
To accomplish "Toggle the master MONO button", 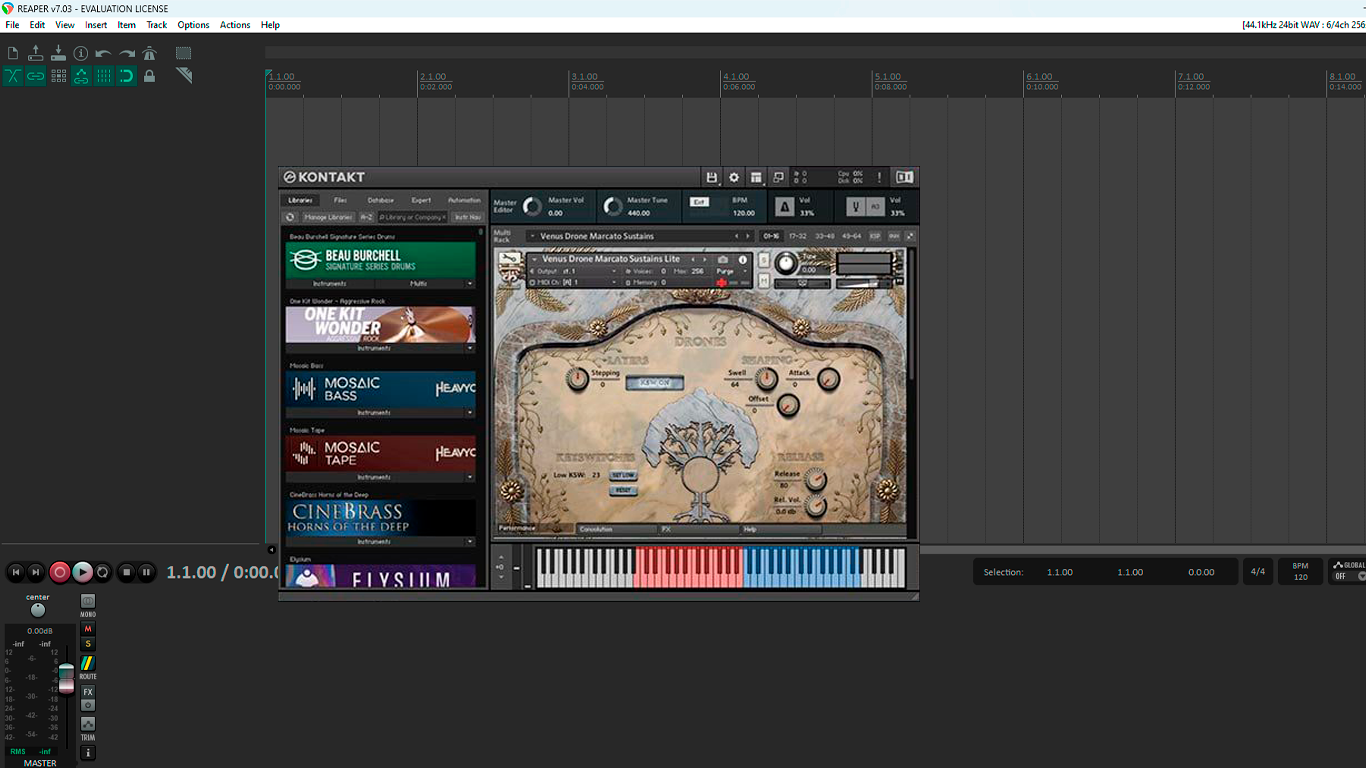I will pyautogui.click(x=88, y=601).
